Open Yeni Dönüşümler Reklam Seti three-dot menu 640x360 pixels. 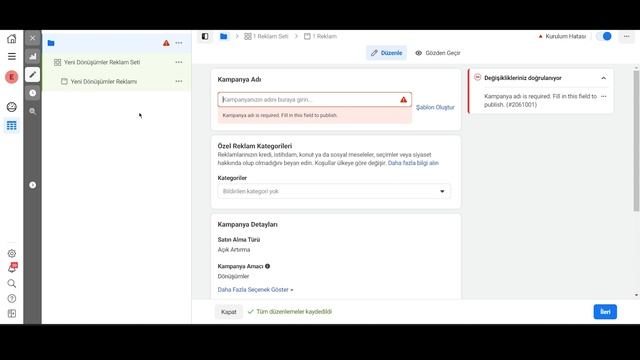pos(179,62)
